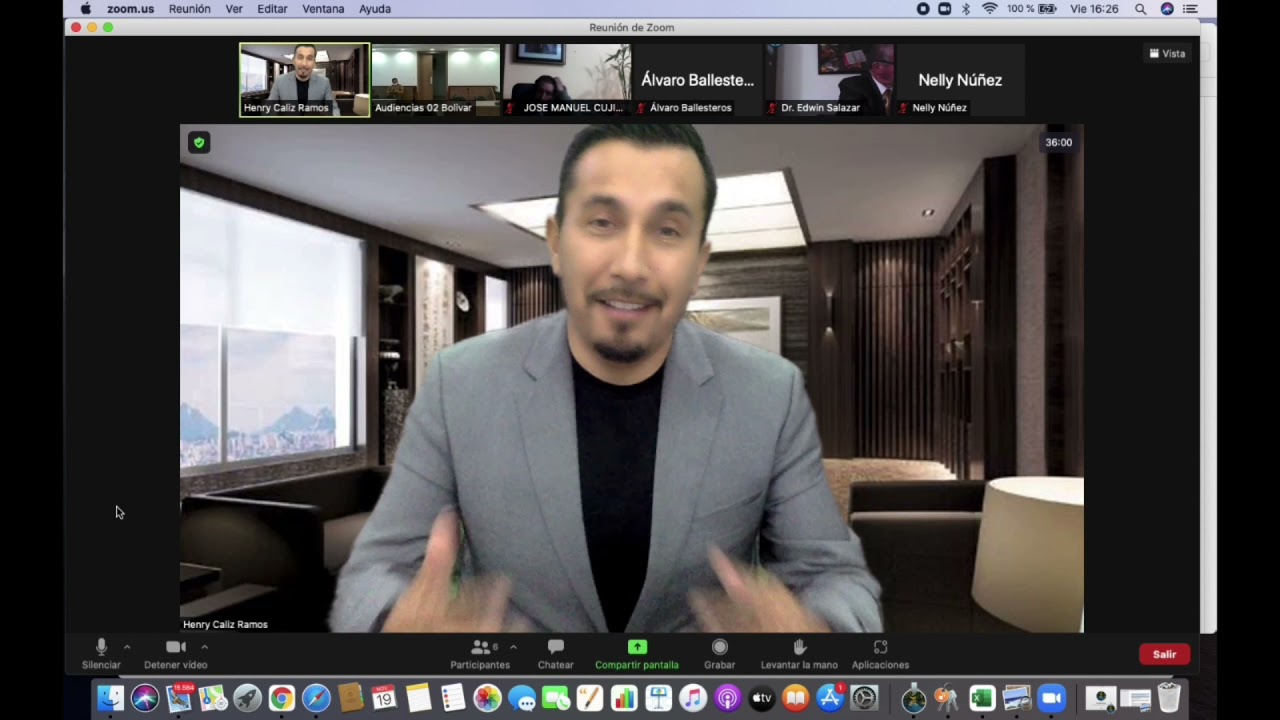Open Finder from the Dock
Image resolution: width=1280 pixels, height=720 pixels.
pyautogui.click(x=110, y=698)
